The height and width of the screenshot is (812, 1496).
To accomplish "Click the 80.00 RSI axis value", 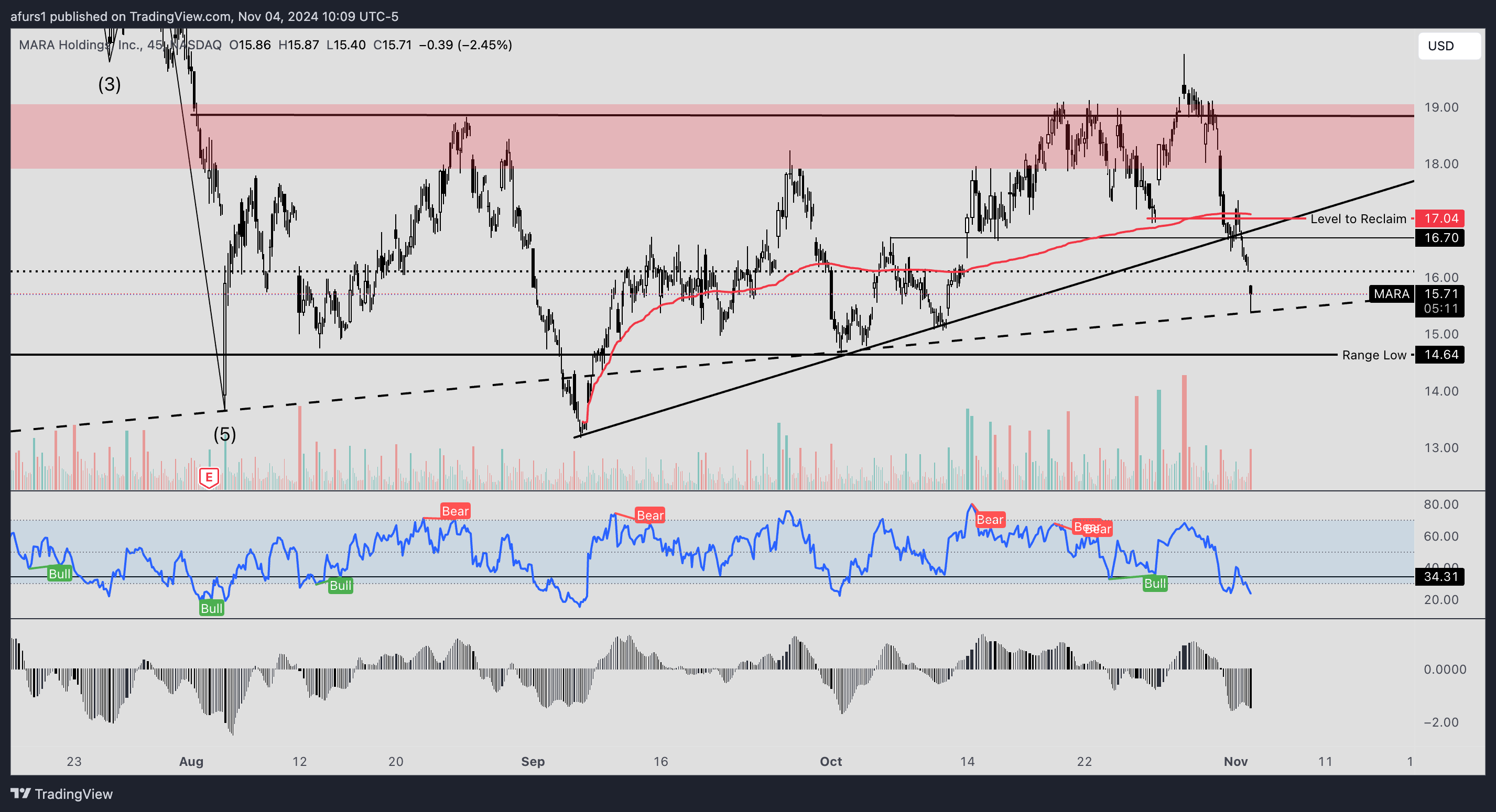I will click(1441, 504).
